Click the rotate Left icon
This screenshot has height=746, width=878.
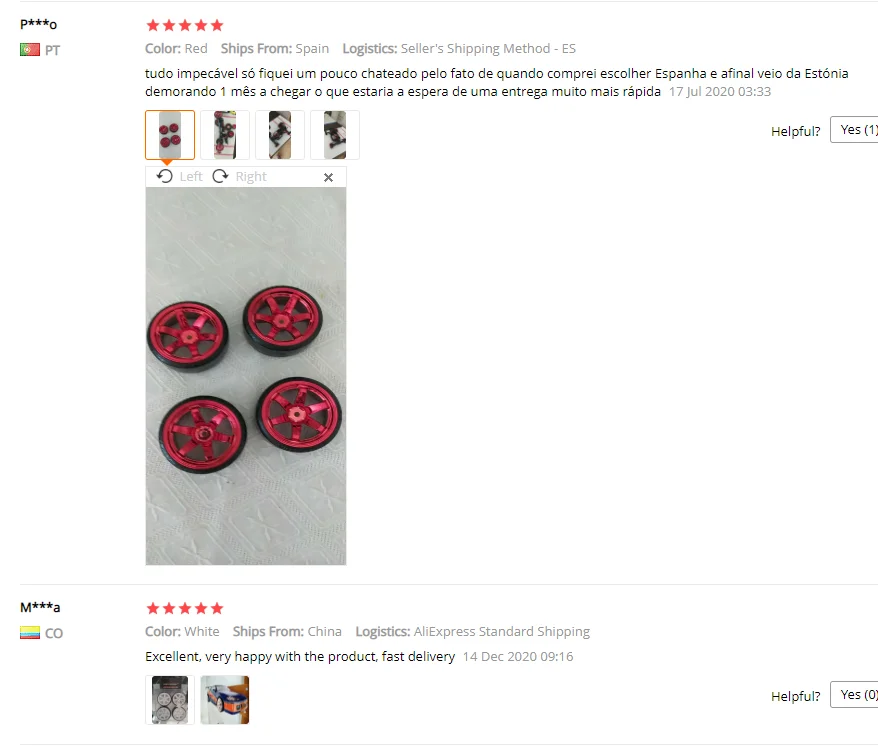[x=165, y=176]
